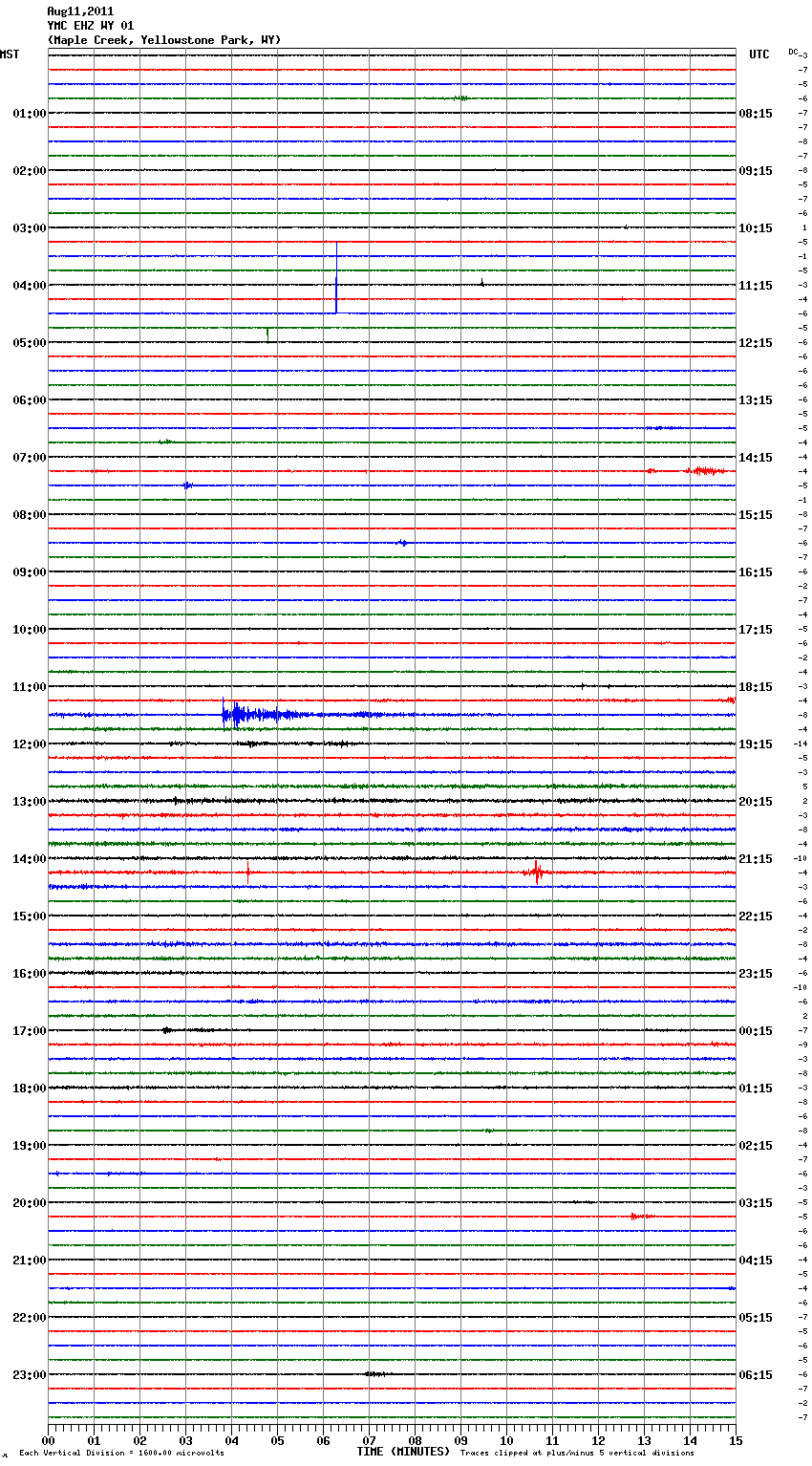This screenshot has width=812, height=1466.
Task: Click the 06:15 UTC time label
Action: (x=756, y=1375)
